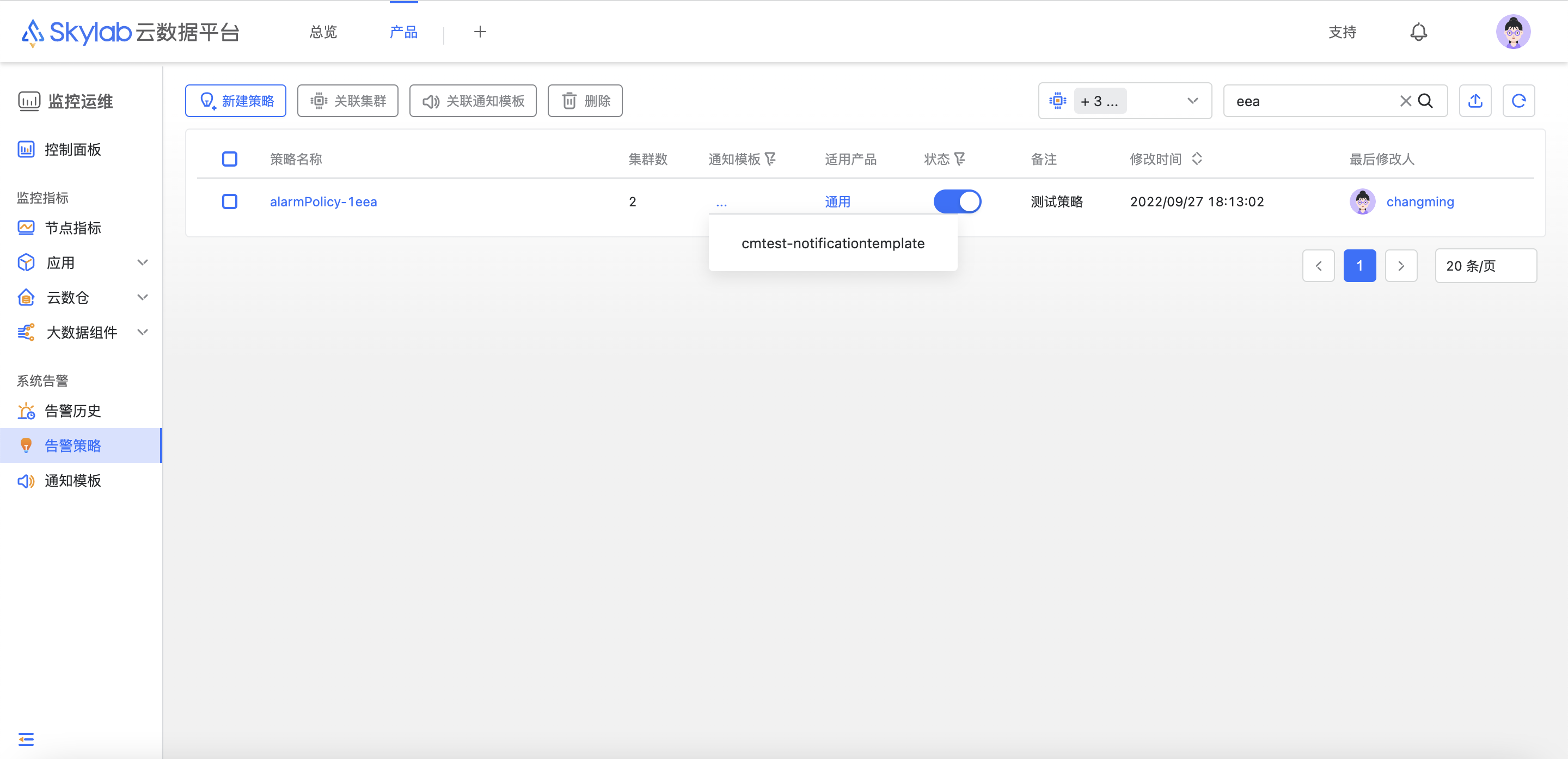Click the notification bell icon
This screenshot has height=759, width=1568.
tap(1418, 32)
